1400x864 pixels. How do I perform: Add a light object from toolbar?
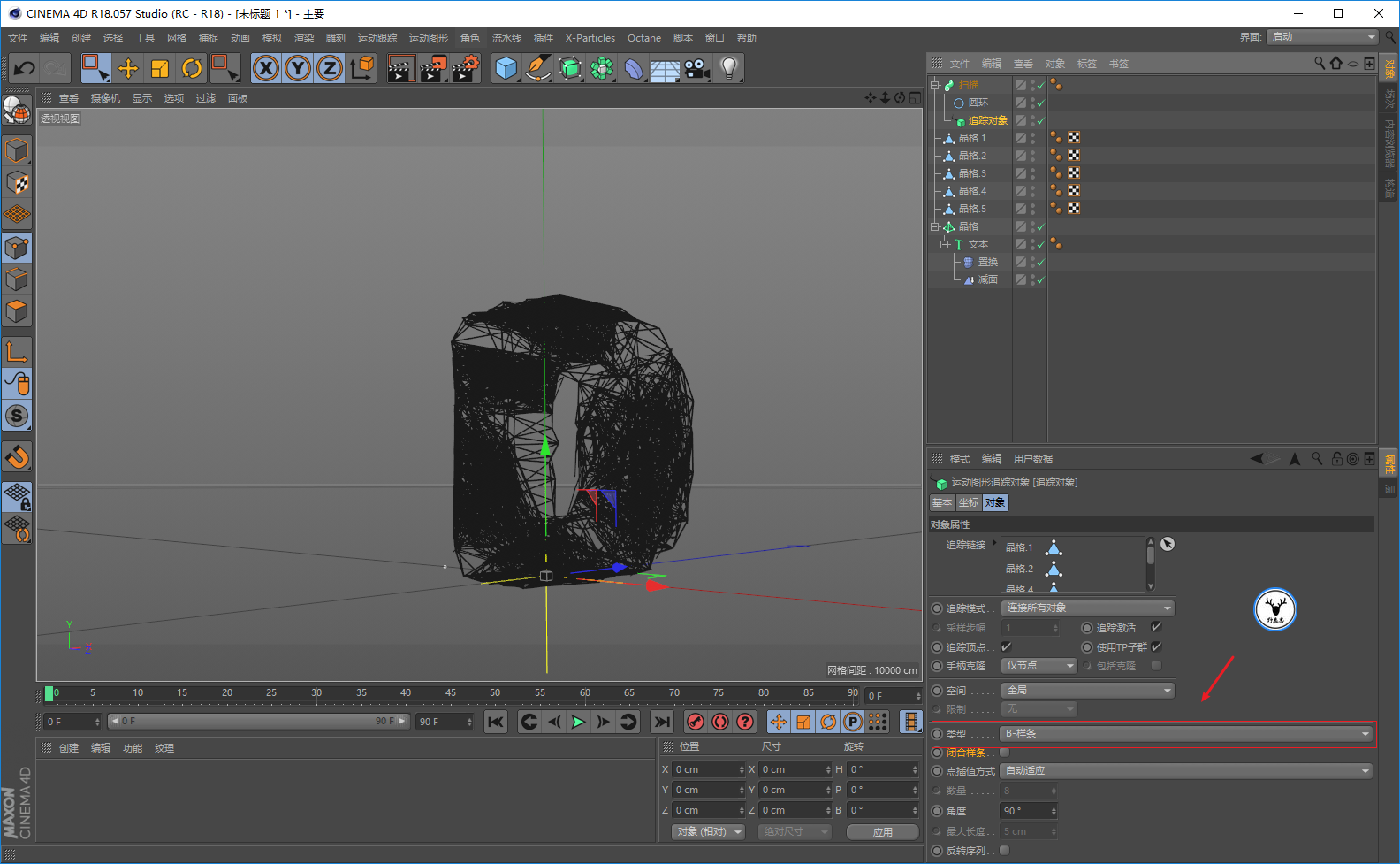728,68
